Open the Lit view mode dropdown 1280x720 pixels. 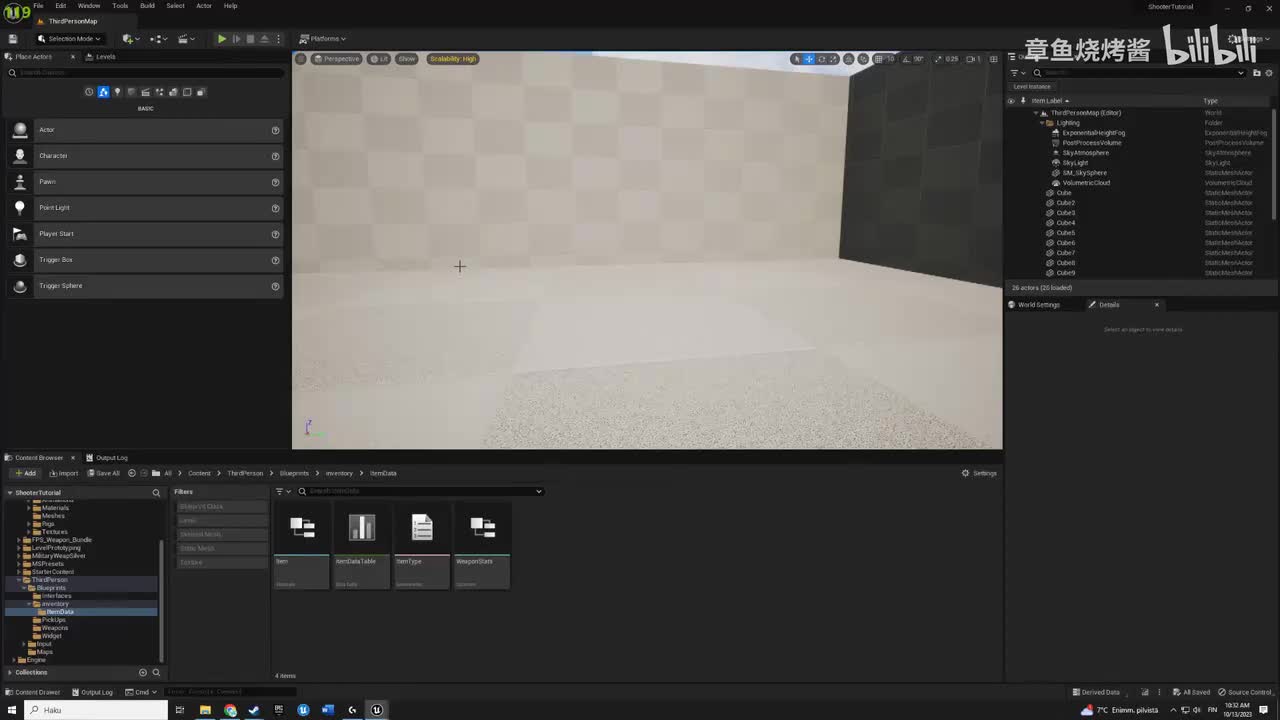coord(379,59)
